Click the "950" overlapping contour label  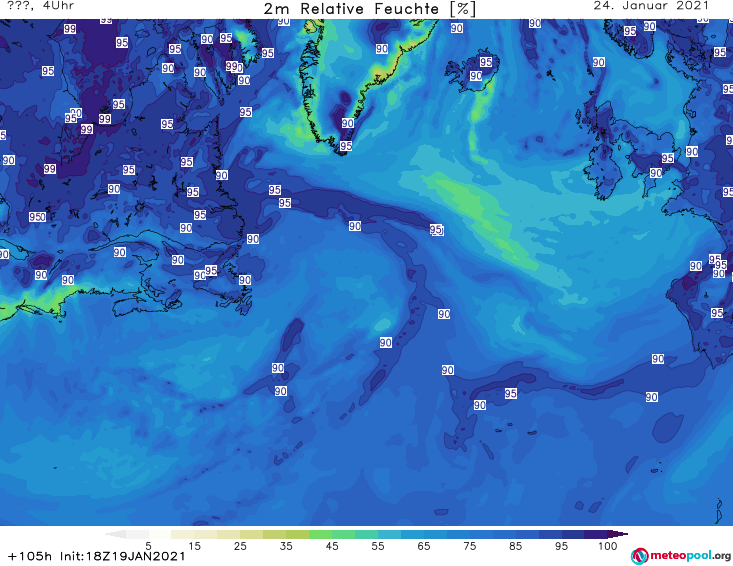(37, 217)
